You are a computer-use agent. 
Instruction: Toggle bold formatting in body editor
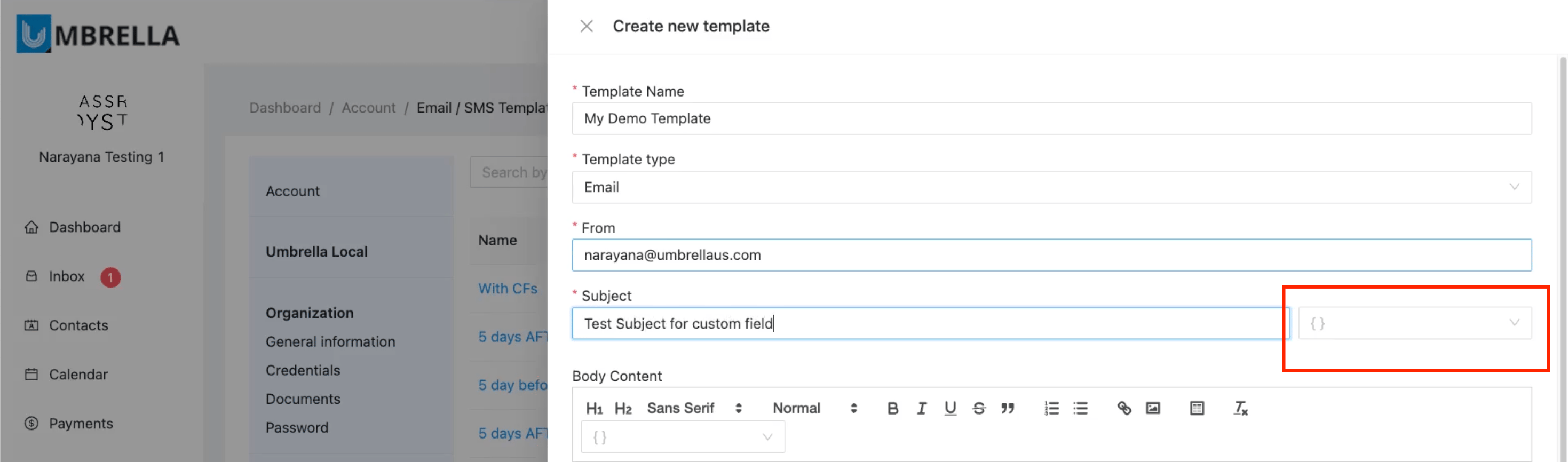pyautogui.click(x=892, y=409)
